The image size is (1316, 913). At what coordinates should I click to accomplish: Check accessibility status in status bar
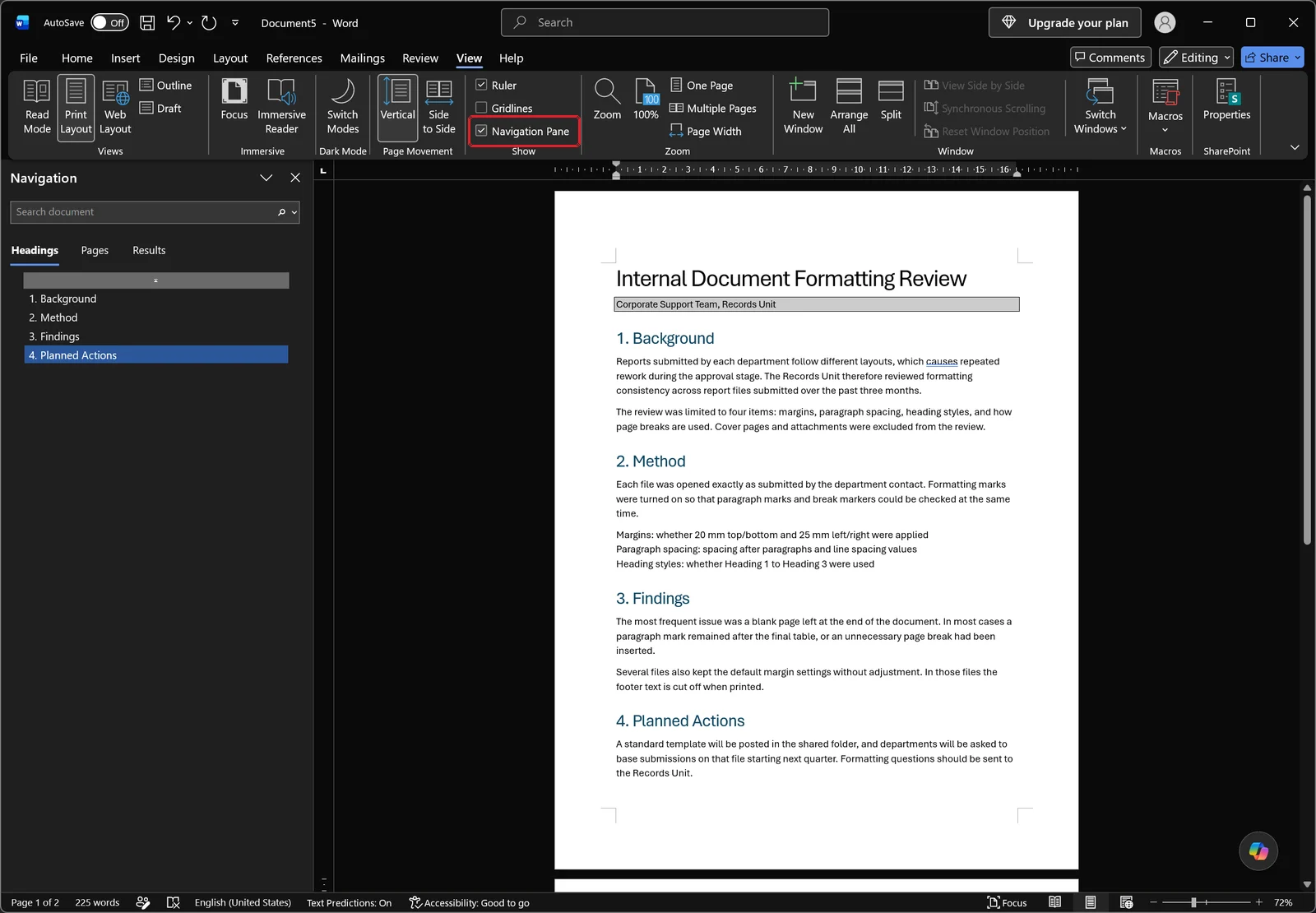(x=470, y=902)
